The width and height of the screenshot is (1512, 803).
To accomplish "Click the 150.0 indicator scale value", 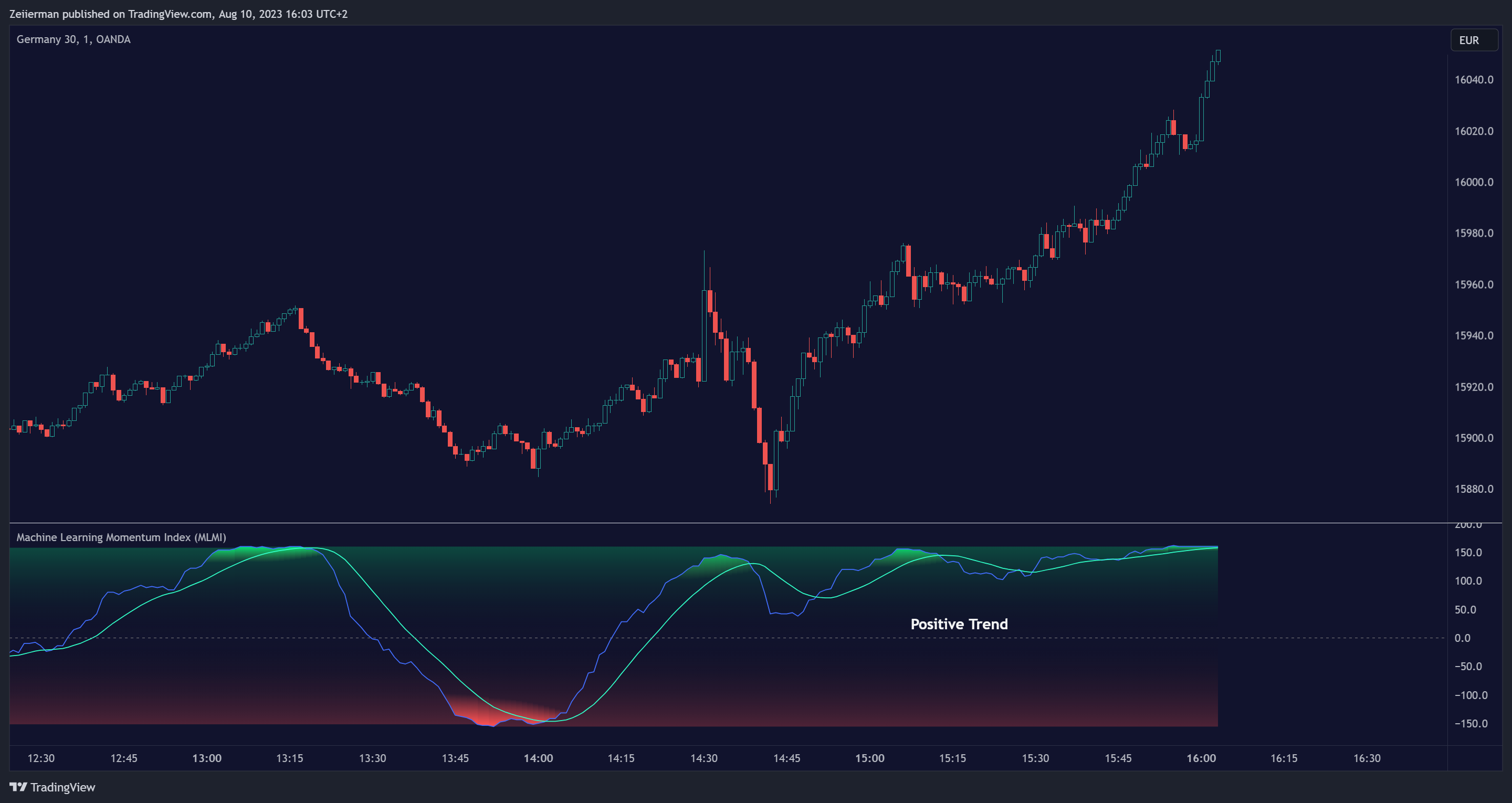I will 1468,552.
